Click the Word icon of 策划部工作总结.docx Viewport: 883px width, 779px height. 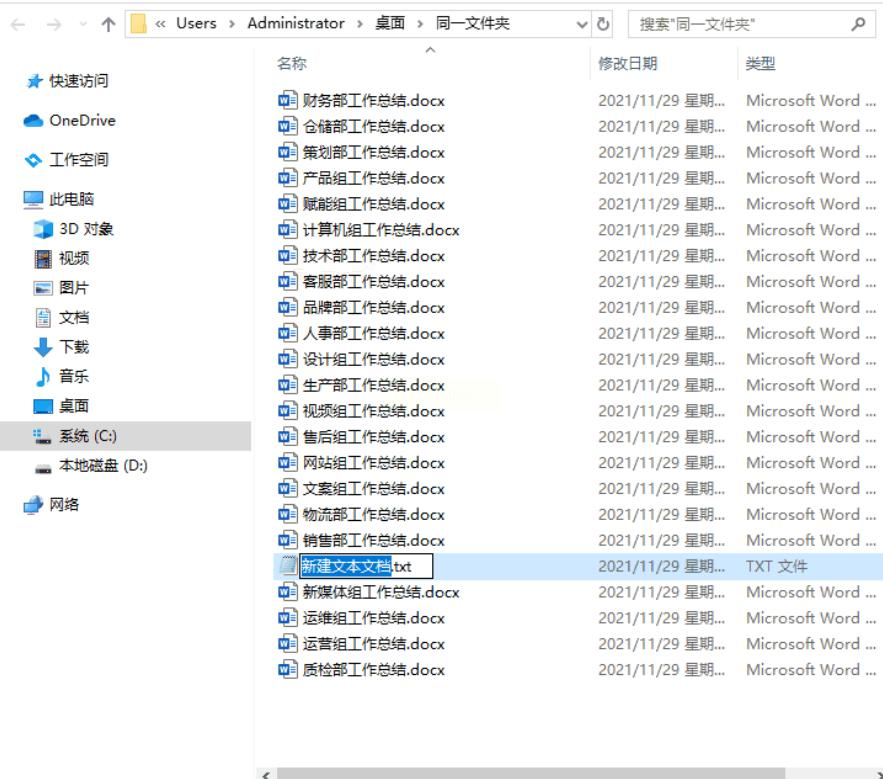coord(287,152)
